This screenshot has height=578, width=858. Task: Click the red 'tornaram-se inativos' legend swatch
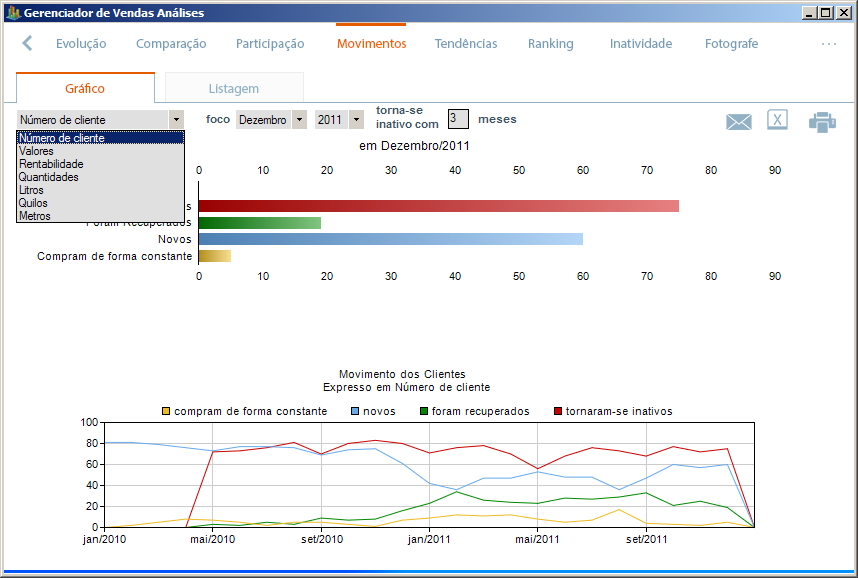(x=557, y=411)
